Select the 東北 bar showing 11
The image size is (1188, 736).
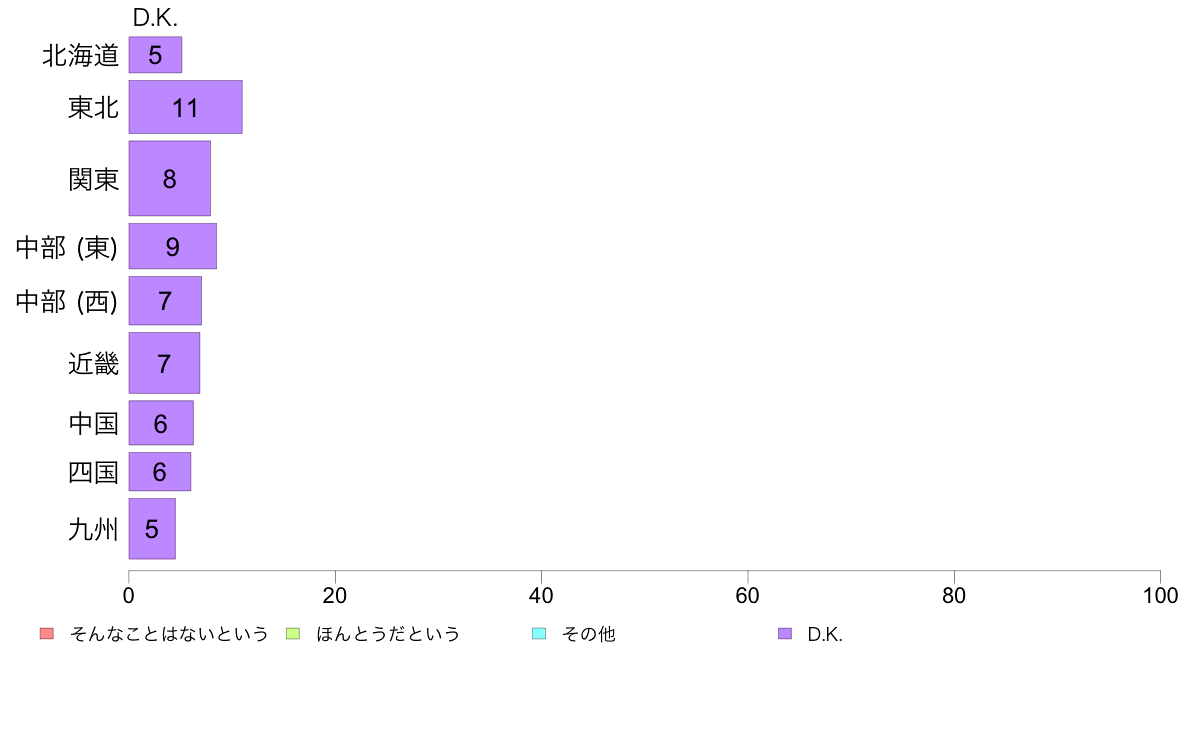[186, 107]
